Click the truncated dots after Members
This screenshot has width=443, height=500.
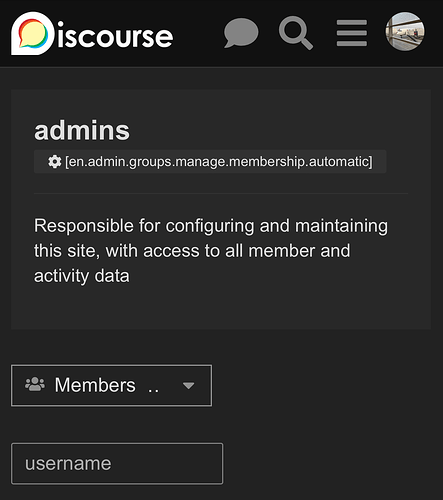[153, 390]
